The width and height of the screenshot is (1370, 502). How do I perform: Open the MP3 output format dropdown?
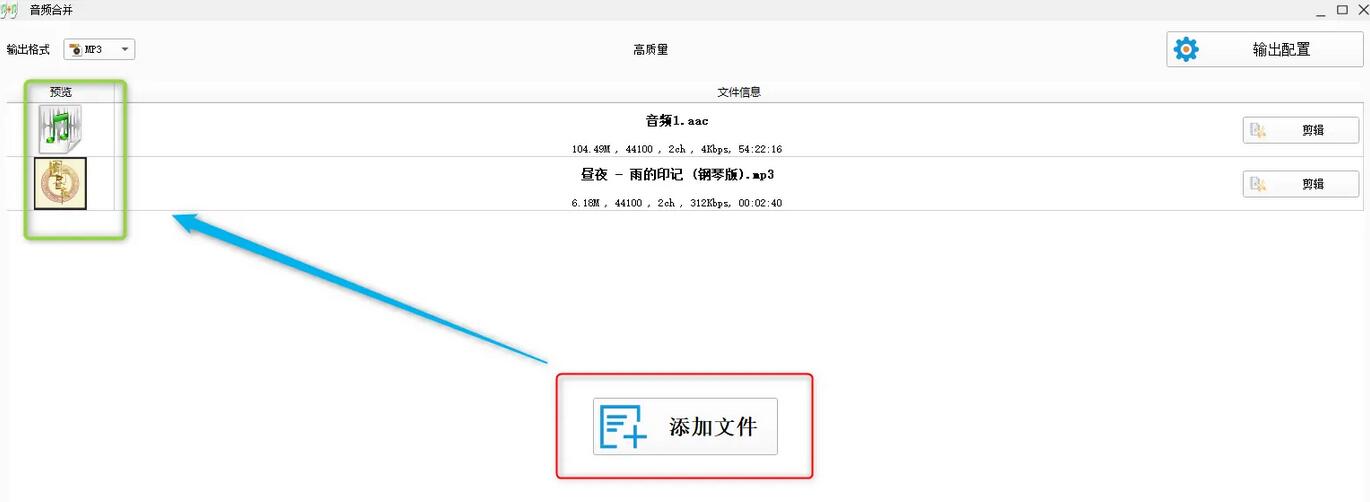pos(99,49)
